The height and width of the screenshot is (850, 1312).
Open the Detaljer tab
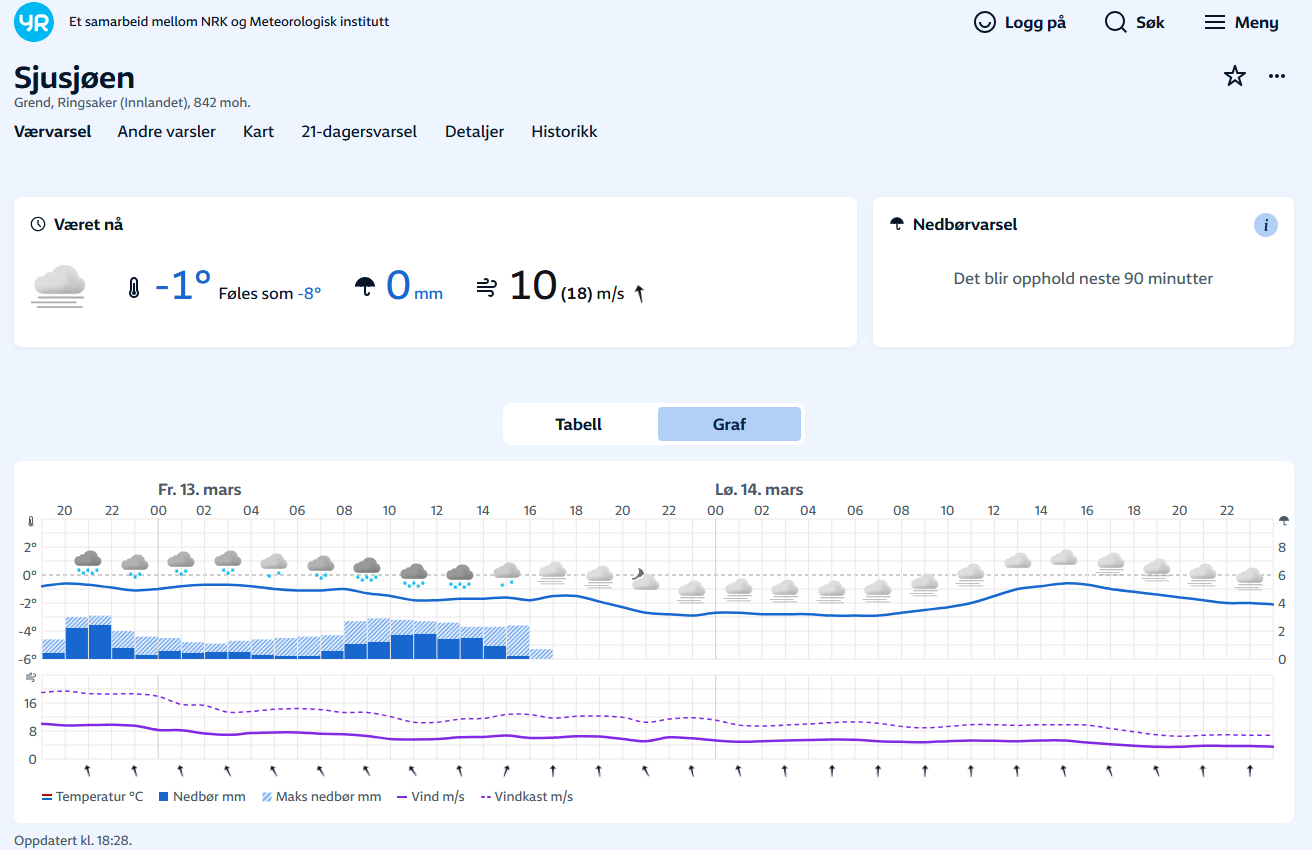(474, 131)
